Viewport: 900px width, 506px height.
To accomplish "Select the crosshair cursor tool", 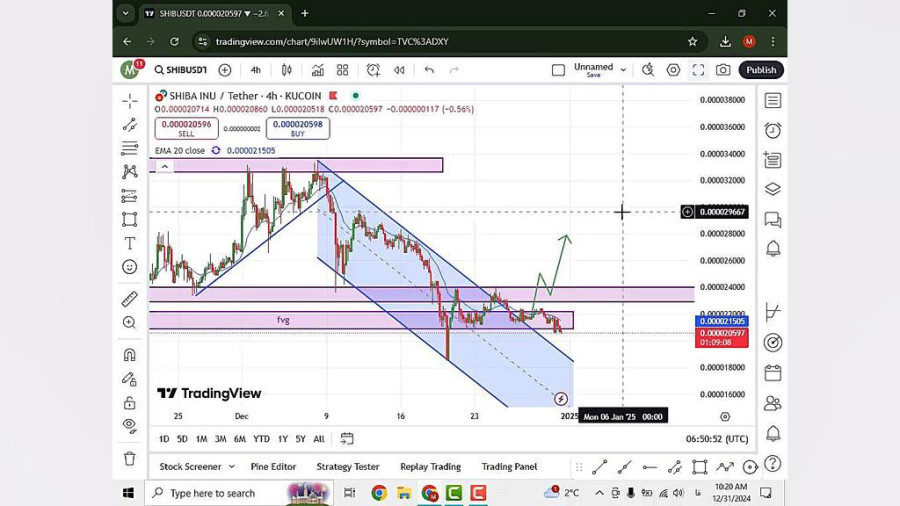I will 130,101.
